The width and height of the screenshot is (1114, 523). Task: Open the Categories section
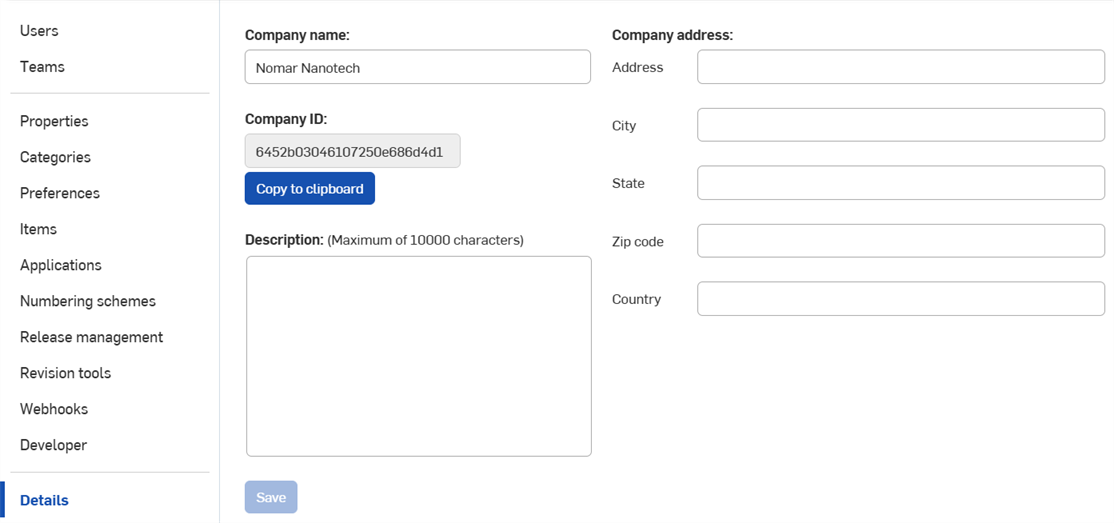coord(55,157)
